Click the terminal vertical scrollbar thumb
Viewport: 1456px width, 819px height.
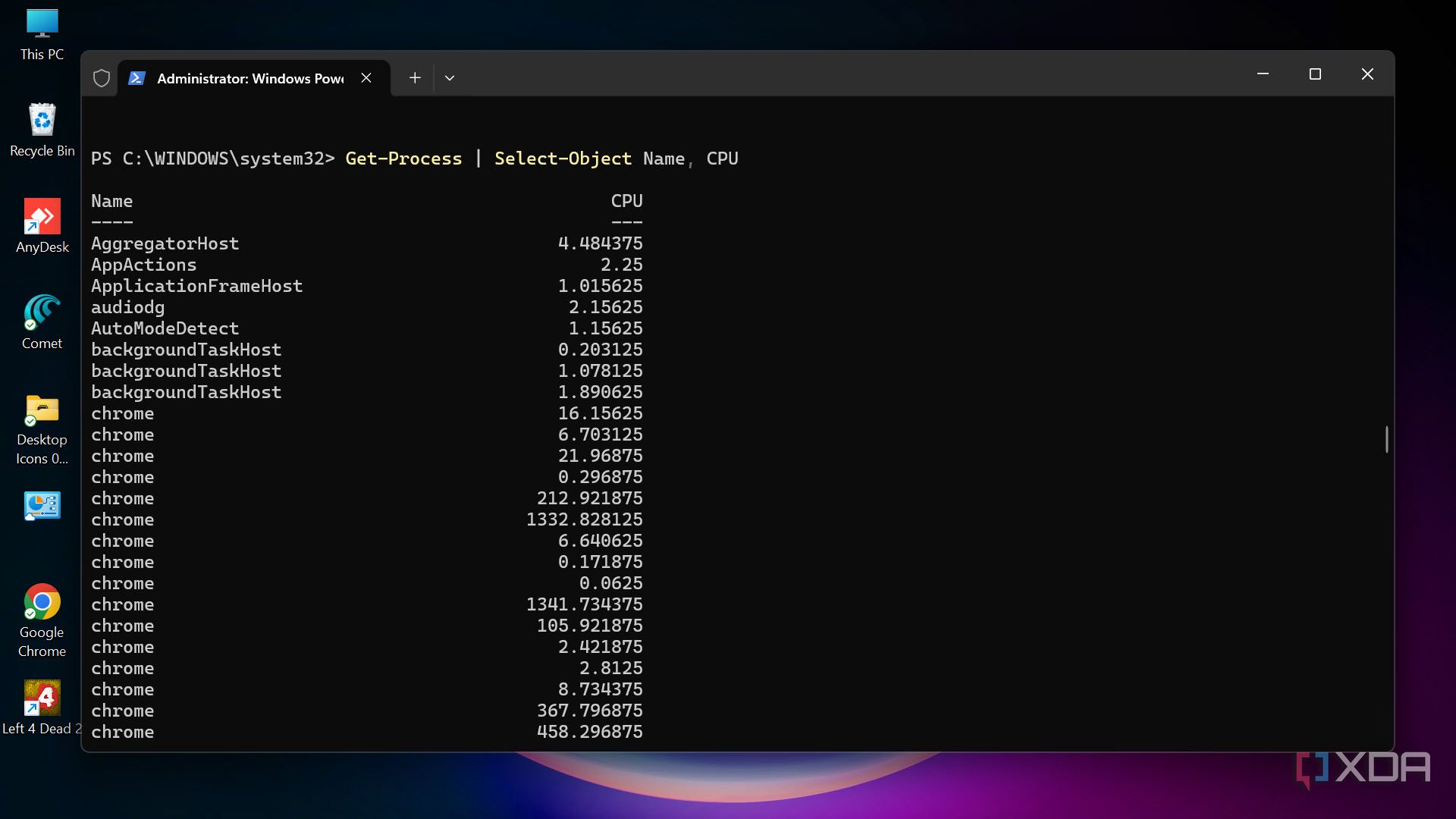click(1387, 439)
